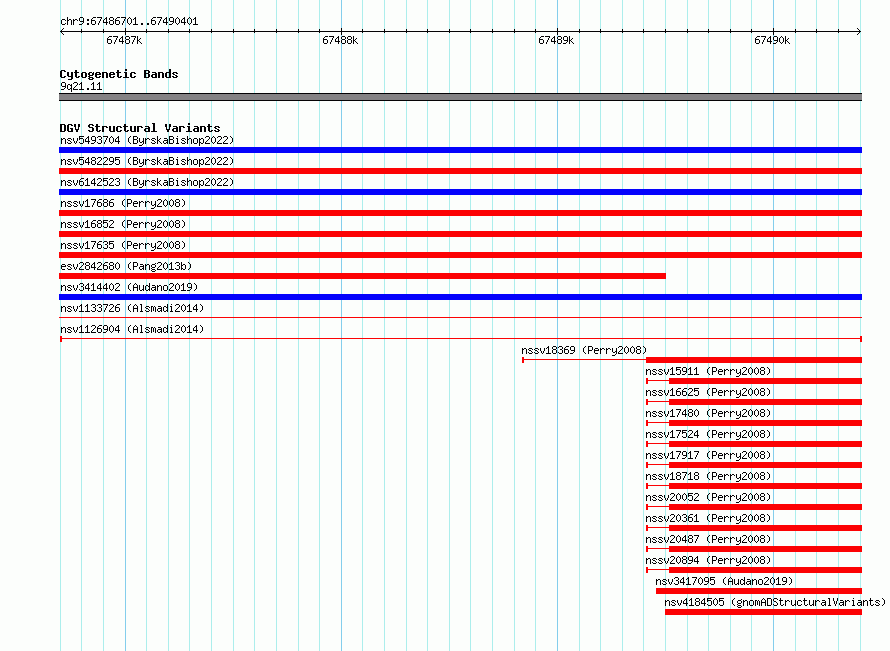Open nssv18718 (Perry2008) label
This screenshot has height=651, width=890.
pos(708,476)
